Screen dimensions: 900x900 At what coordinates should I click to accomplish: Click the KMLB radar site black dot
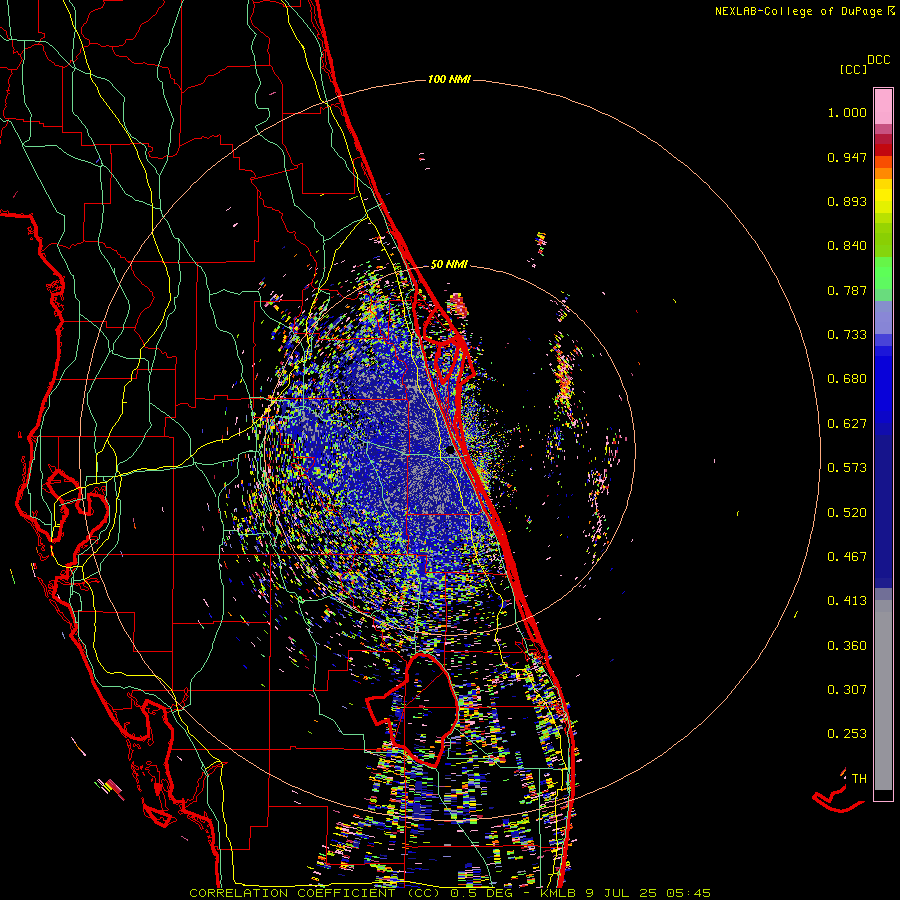point(450,451)
